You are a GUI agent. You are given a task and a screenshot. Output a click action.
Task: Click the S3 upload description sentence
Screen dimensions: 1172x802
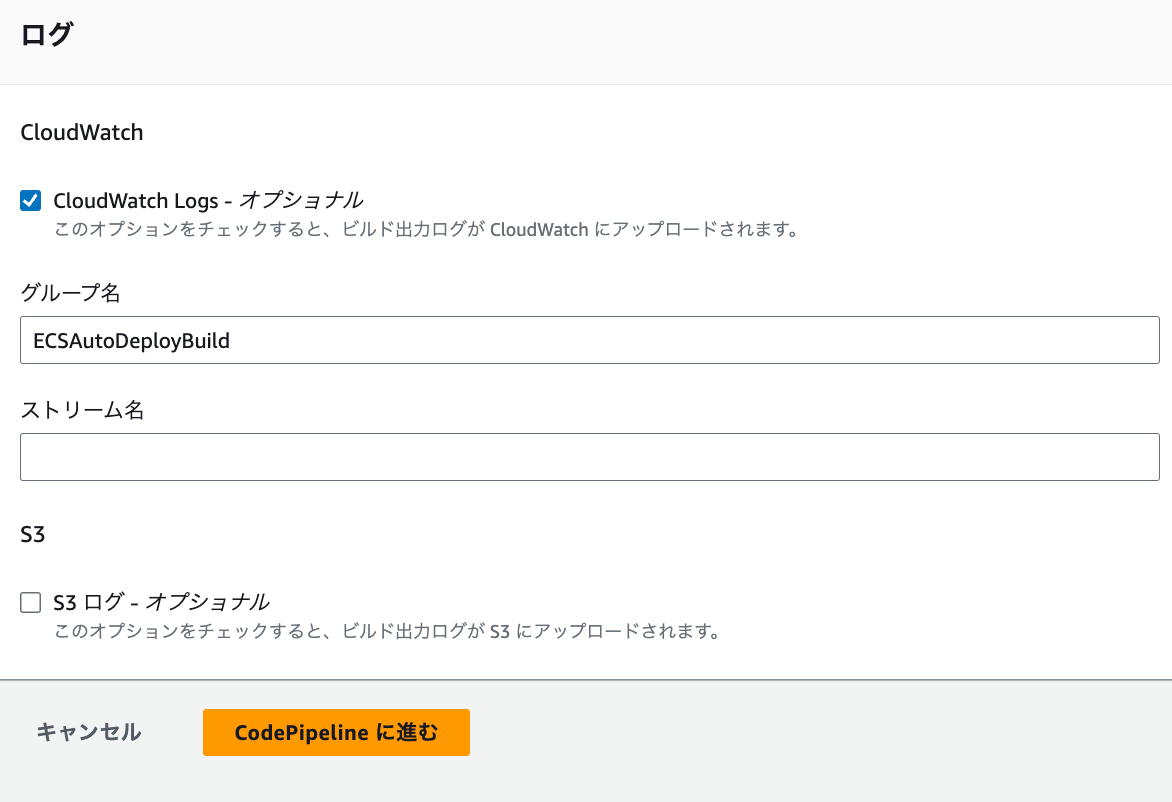(x=386, y=632)
